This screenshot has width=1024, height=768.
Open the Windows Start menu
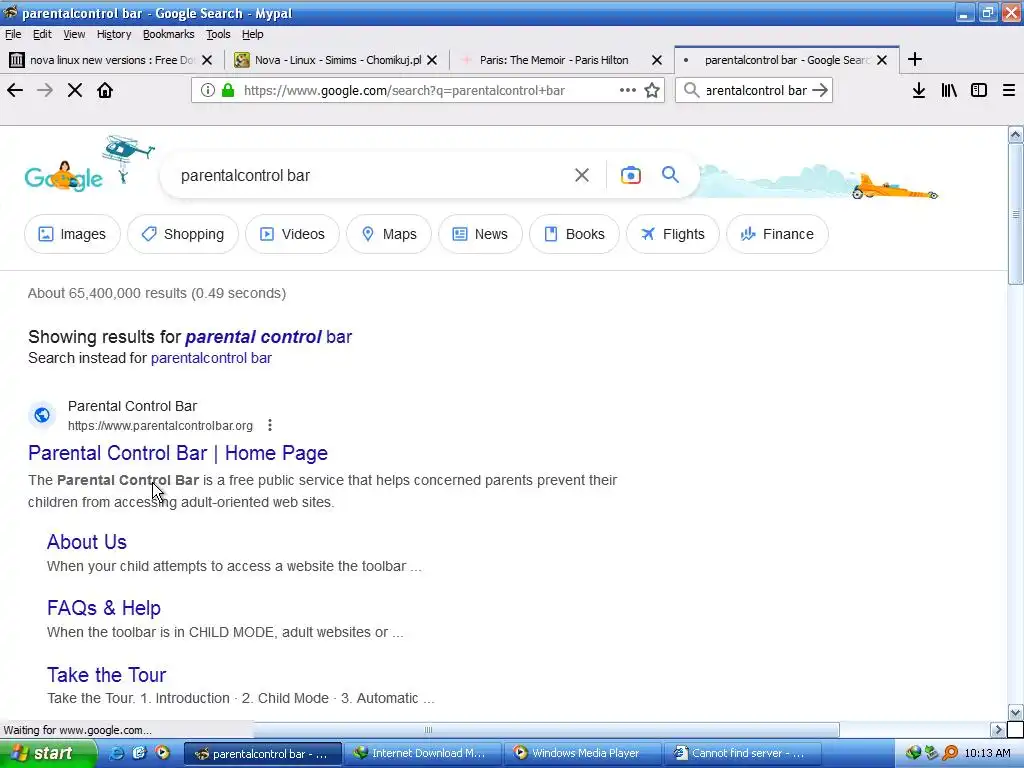[47, 753]
